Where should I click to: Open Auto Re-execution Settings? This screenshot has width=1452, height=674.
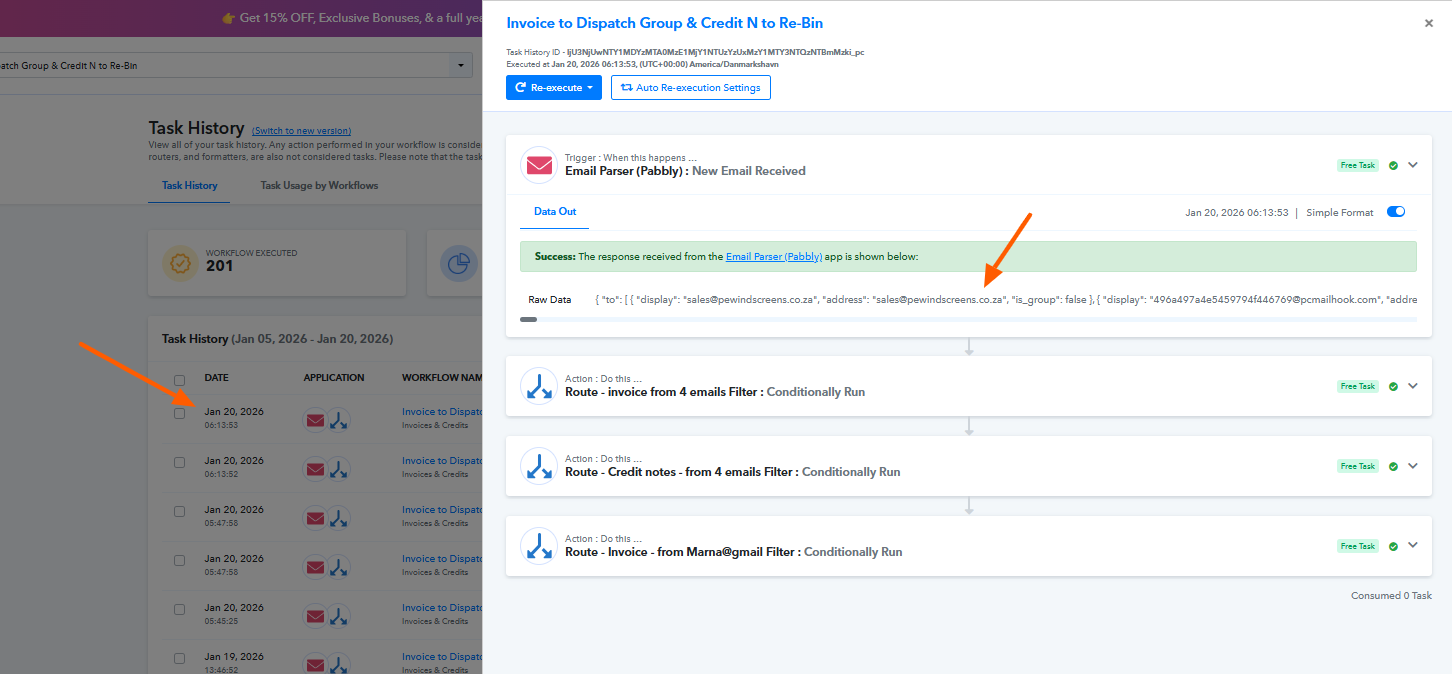click(690, 88)
